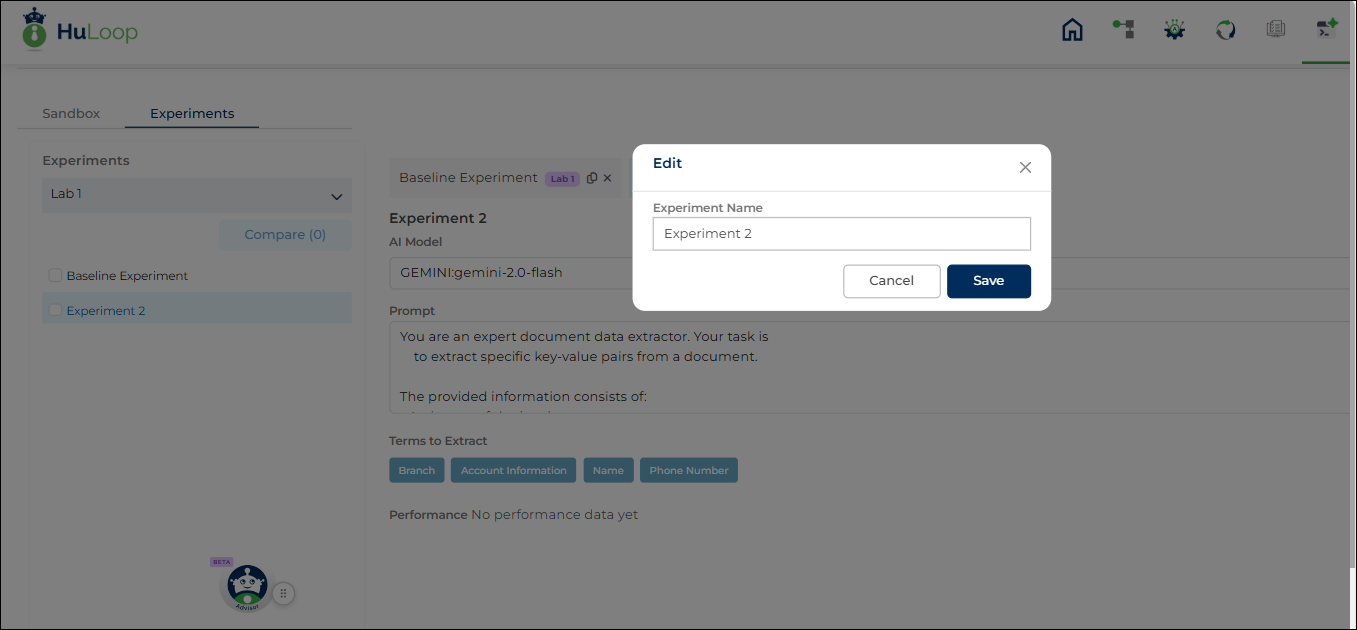Click the drag handle beside the Advisor
The width and height of the screenshot is (1357, 630).
tap(283, 594)
